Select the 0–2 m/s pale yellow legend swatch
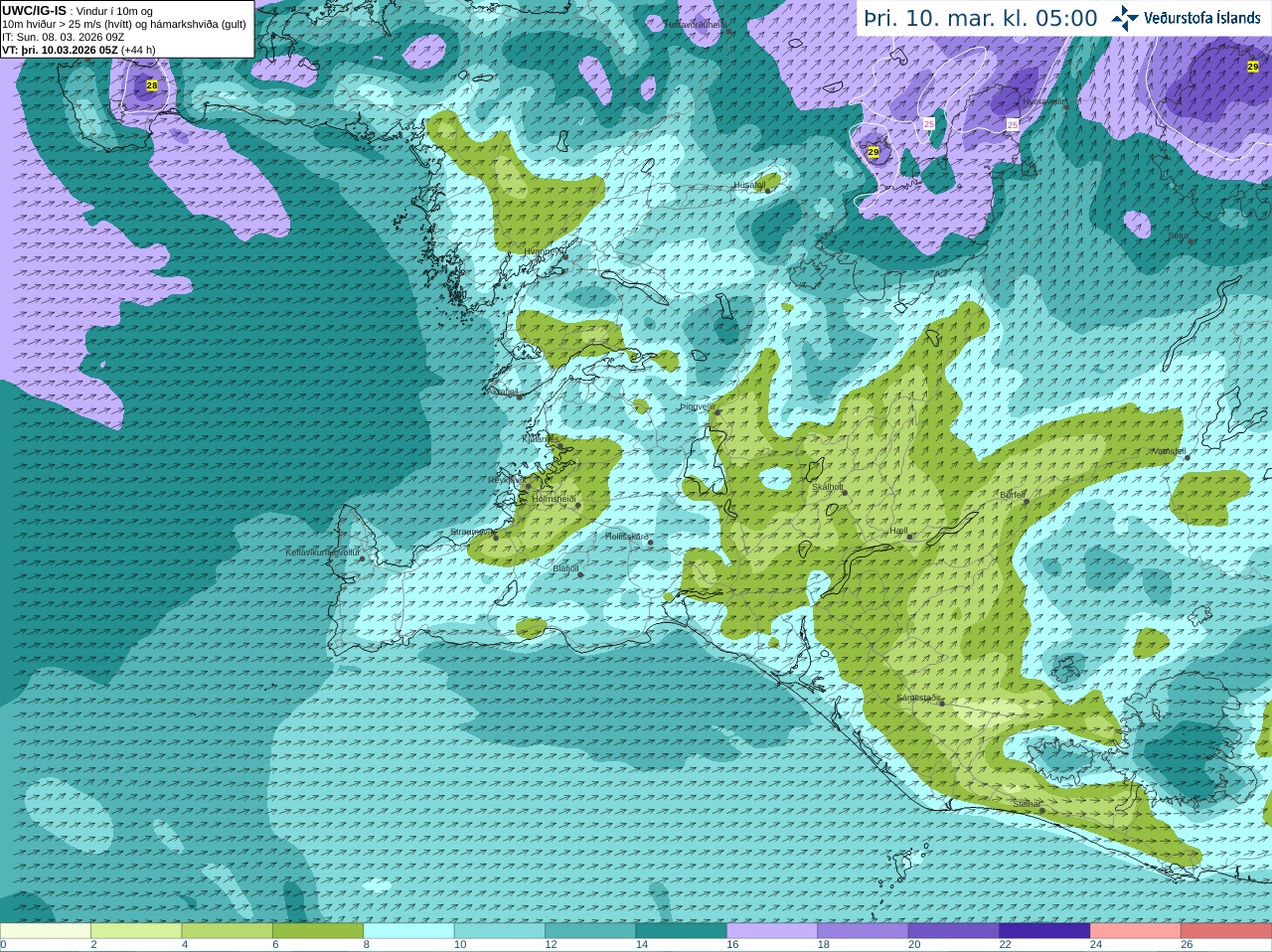This screenshot has width=1272, height=952. coord(46,931)
